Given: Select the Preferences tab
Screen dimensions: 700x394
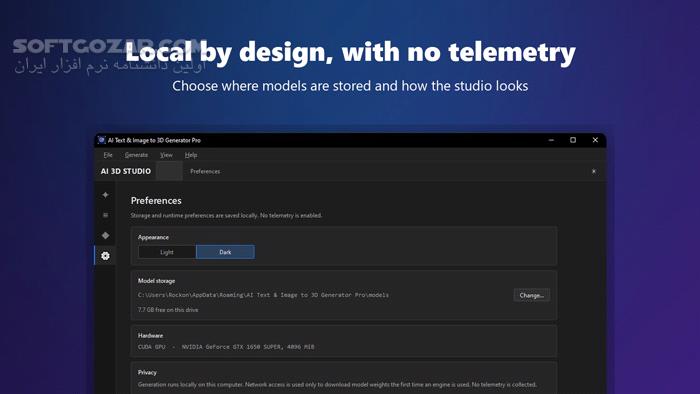Looking at the screenshot, I should point(205,171).
